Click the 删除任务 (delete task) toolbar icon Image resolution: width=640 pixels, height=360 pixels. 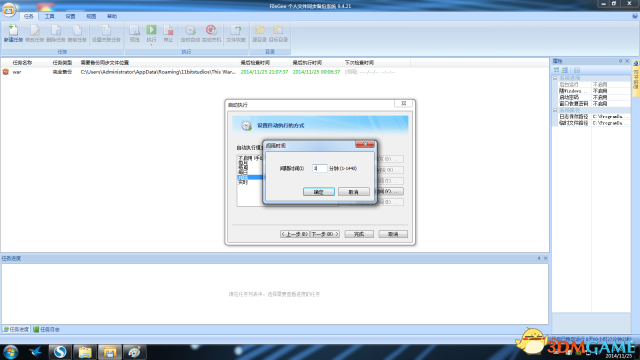(x=56, y=33)
